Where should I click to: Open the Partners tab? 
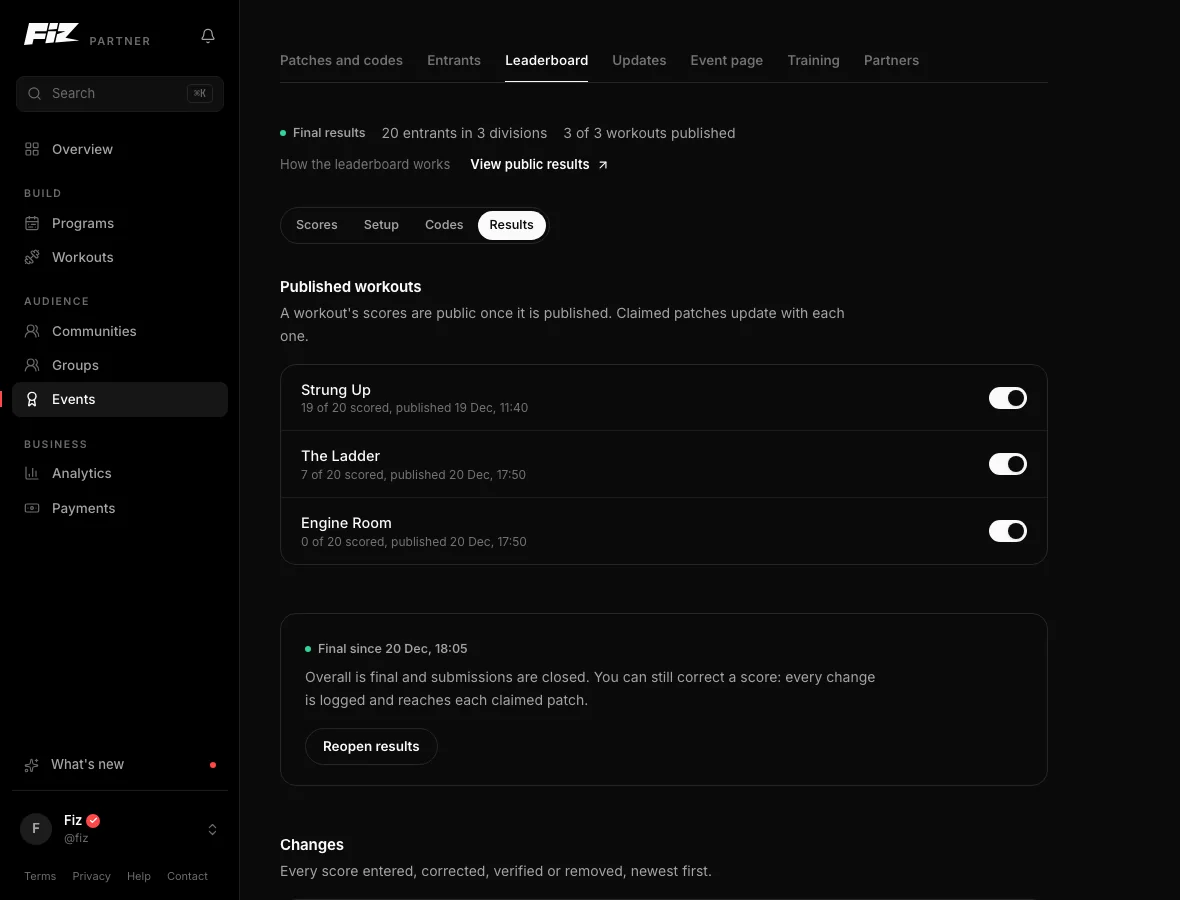click(x=891, y=60)
